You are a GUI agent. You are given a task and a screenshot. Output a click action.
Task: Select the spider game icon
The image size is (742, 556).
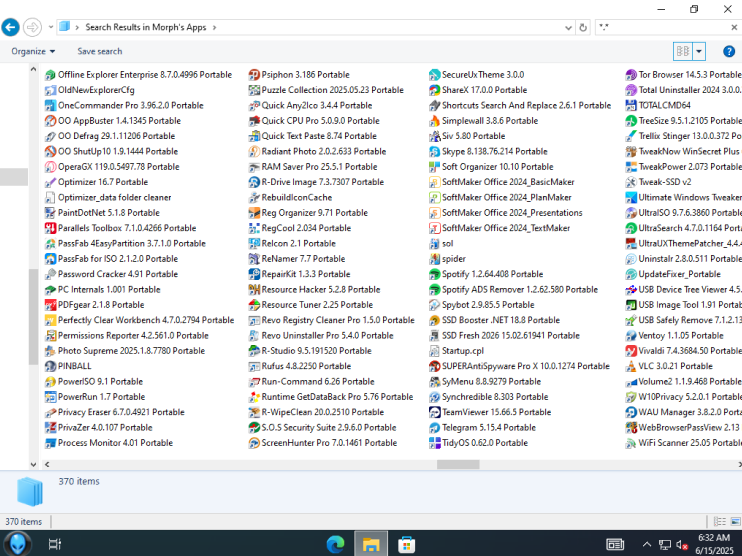coord(434,259)
